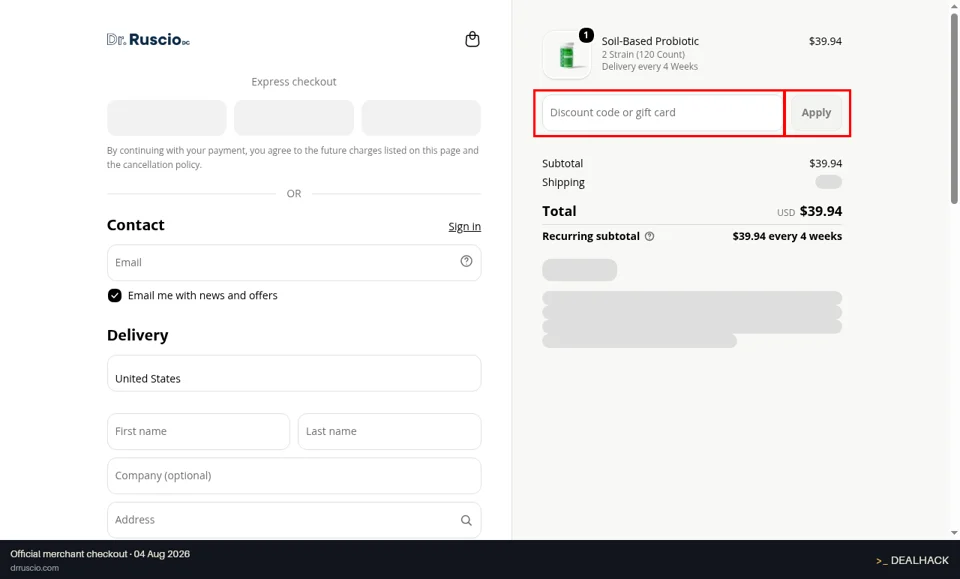
Task: Click the page vertical scrollbar thumb
Action: click(x=954, y=107)
